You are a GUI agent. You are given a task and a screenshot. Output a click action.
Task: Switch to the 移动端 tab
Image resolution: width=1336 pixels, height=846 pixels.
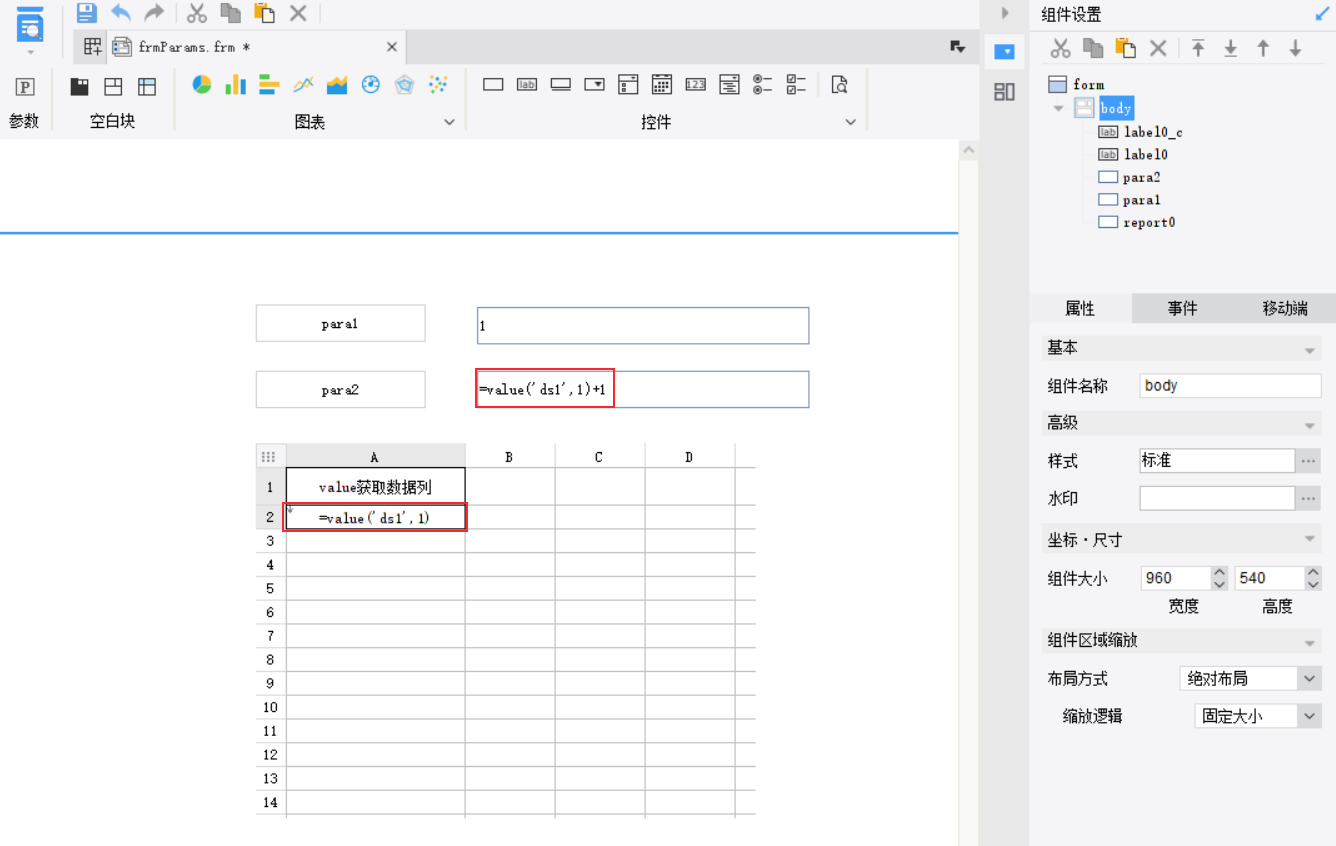click(x=1285, y=309)
